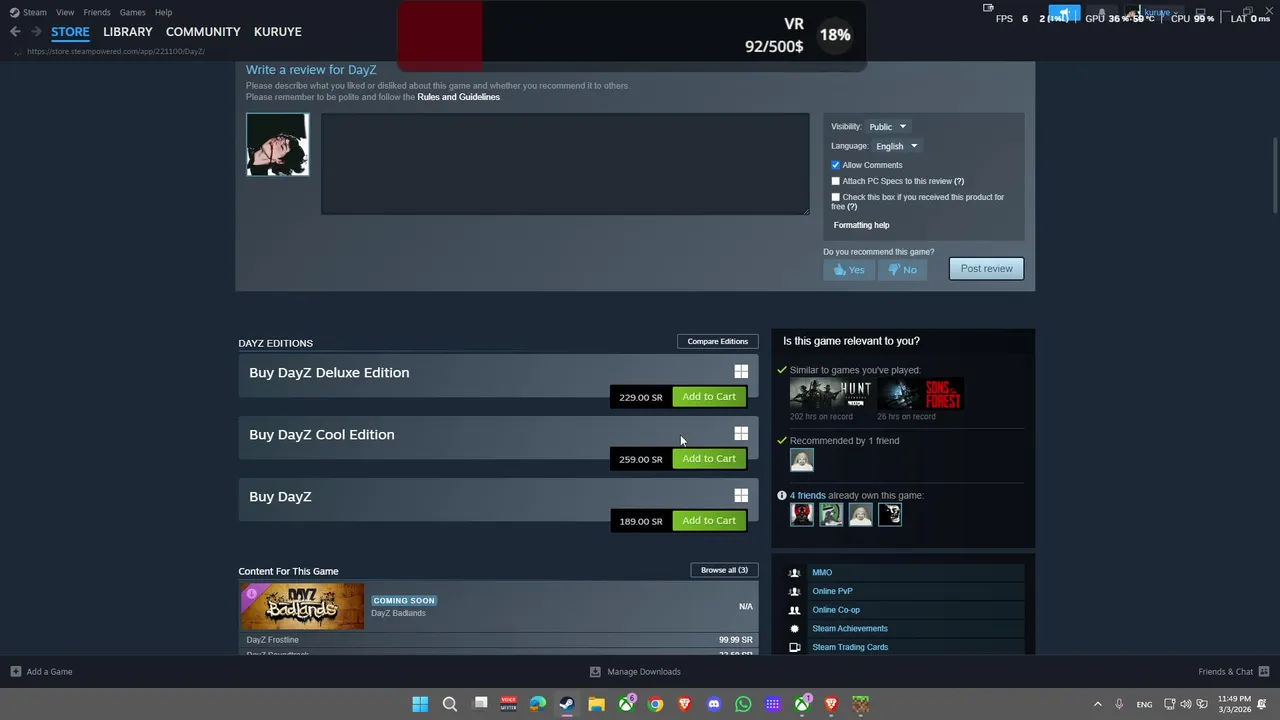This screenshot has height=720, width=1280.
Task: Click Browse all (3) content
Action: pos(724,570)
